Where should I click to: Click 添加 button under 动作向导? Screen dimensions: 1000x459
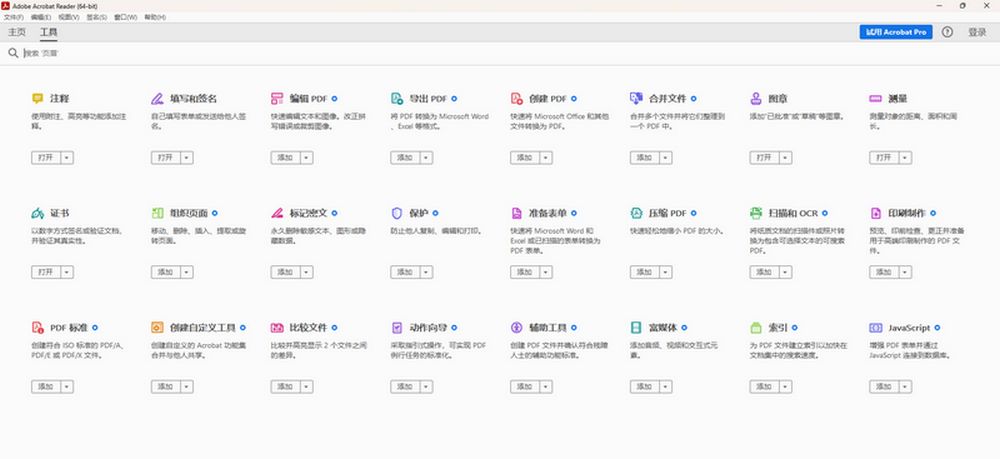[x=405, y=386]
